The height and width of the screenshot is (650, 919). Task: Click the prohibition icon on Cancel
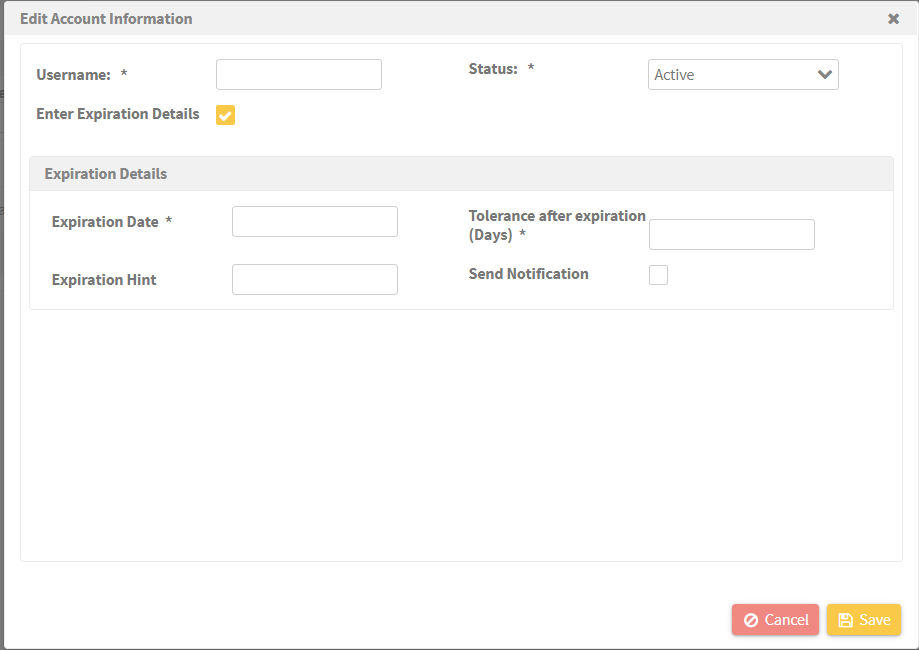(751, 620)
